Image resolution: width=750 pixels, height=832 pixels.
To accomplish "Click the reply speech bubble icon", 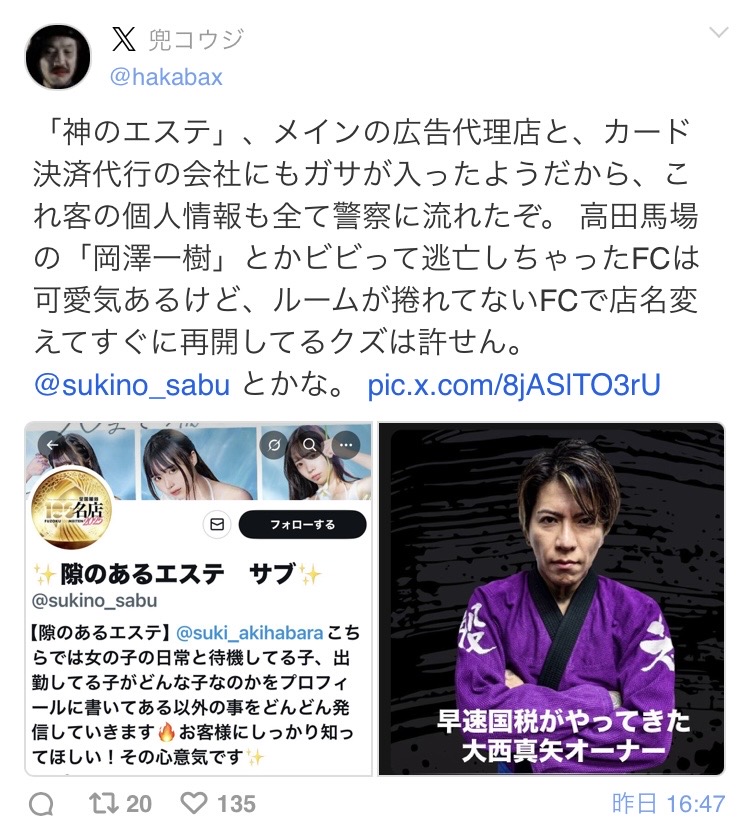I will [x=41, y=804].
